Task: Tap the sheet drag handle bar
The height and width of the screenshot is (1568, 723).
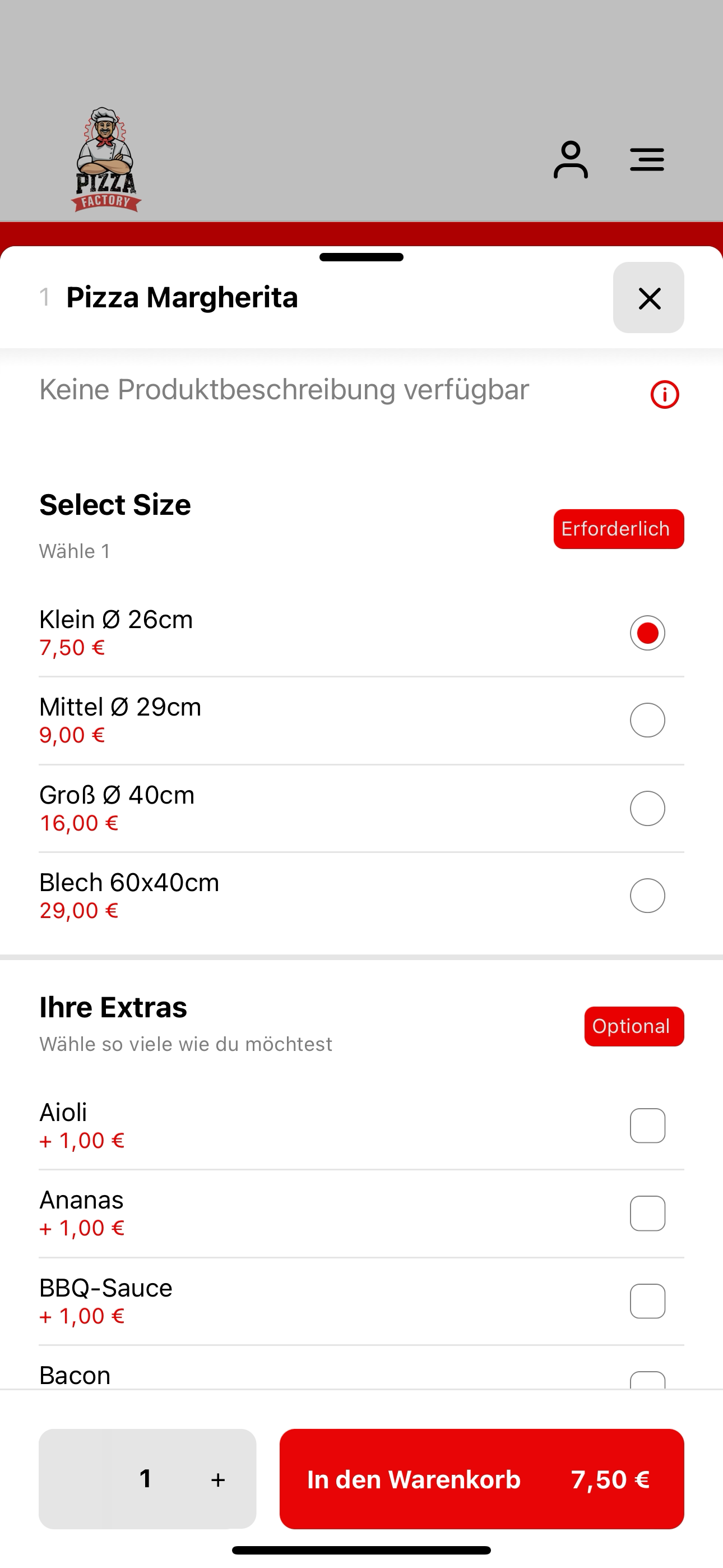Action: click(x=361, y=257)
